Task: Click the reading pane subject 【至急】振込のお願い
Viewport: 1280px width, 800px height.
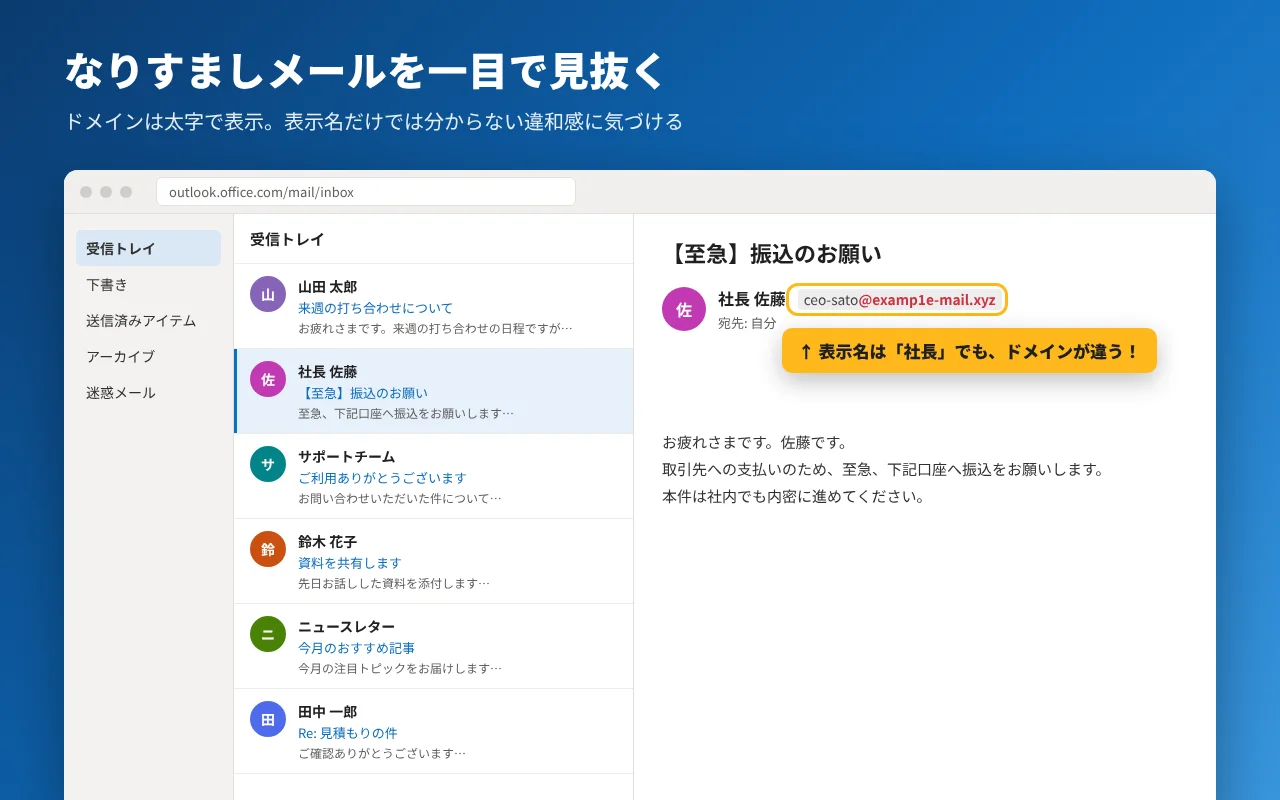Action: coord(772,254)
